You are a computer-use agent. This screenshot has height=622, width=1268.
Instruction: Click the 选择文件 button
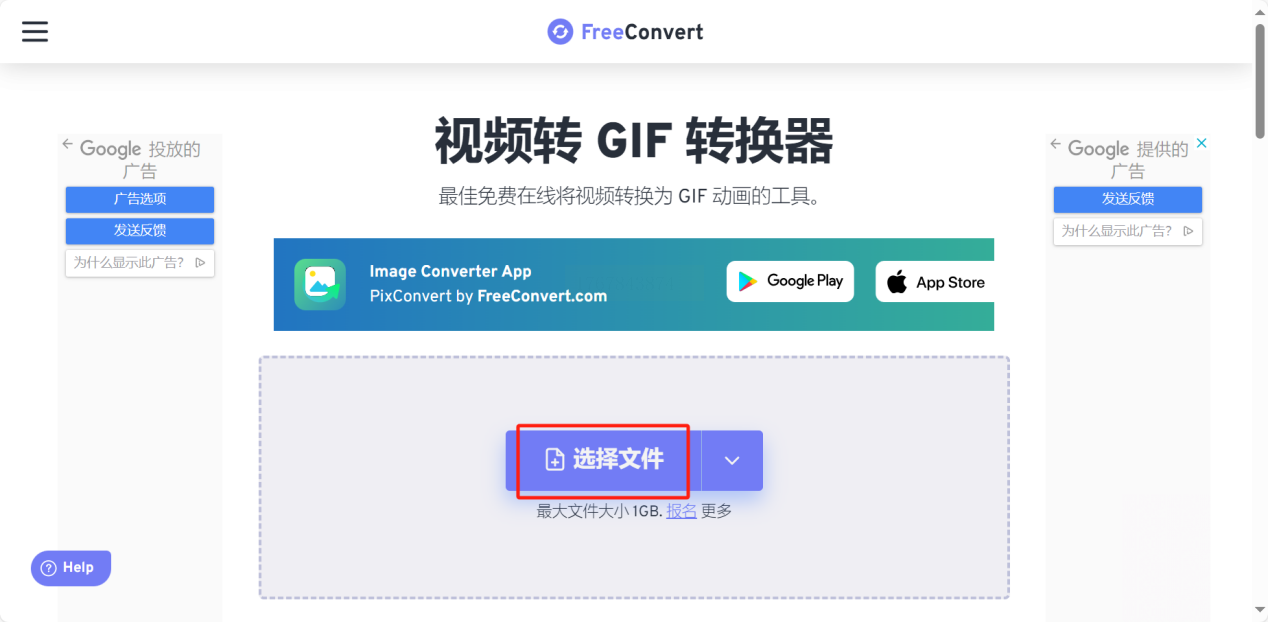603,460
